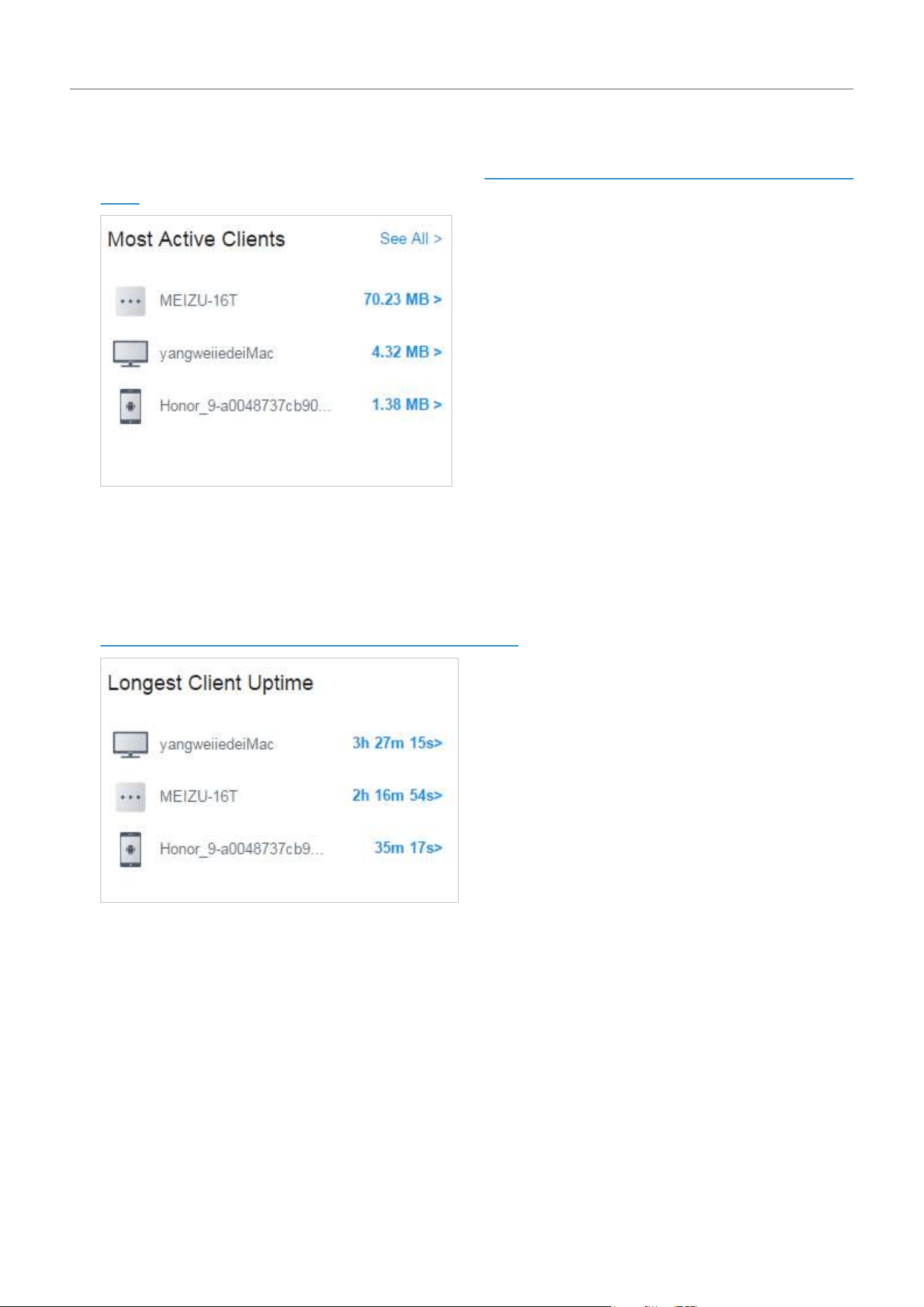924x1307 pixels.
Task: Select Honor_9-a0048737cb9... in Longest Client Uptime
Action: [x=241, y=849]
